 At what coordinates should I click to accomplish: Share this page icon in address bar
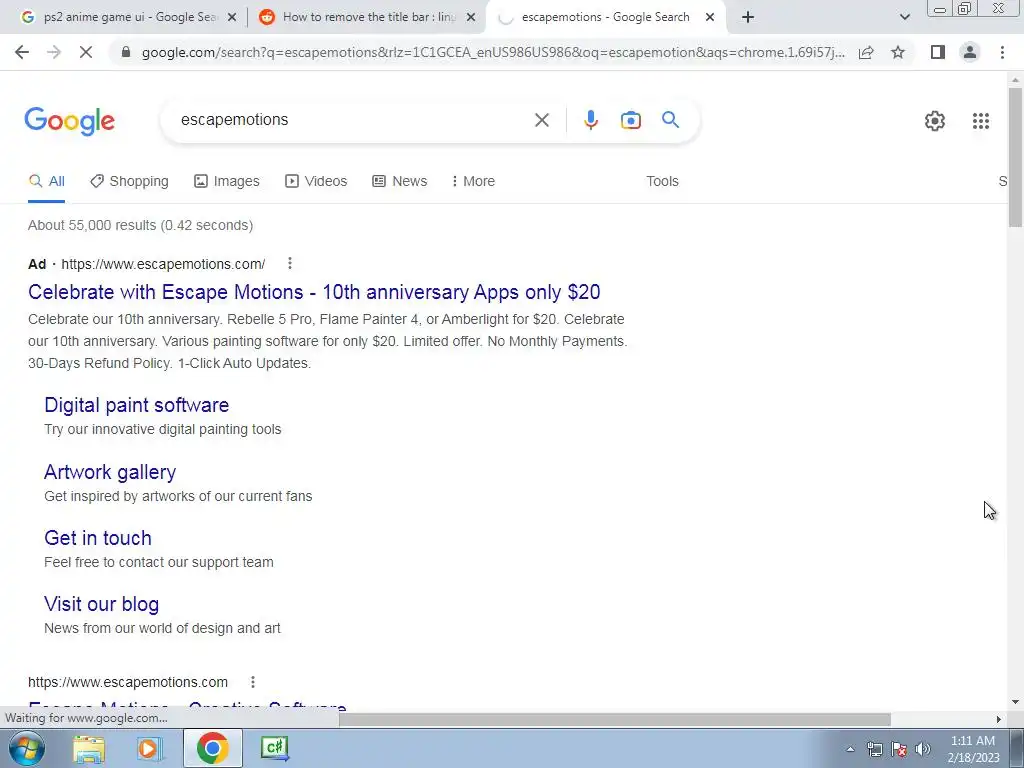[866, 52]
